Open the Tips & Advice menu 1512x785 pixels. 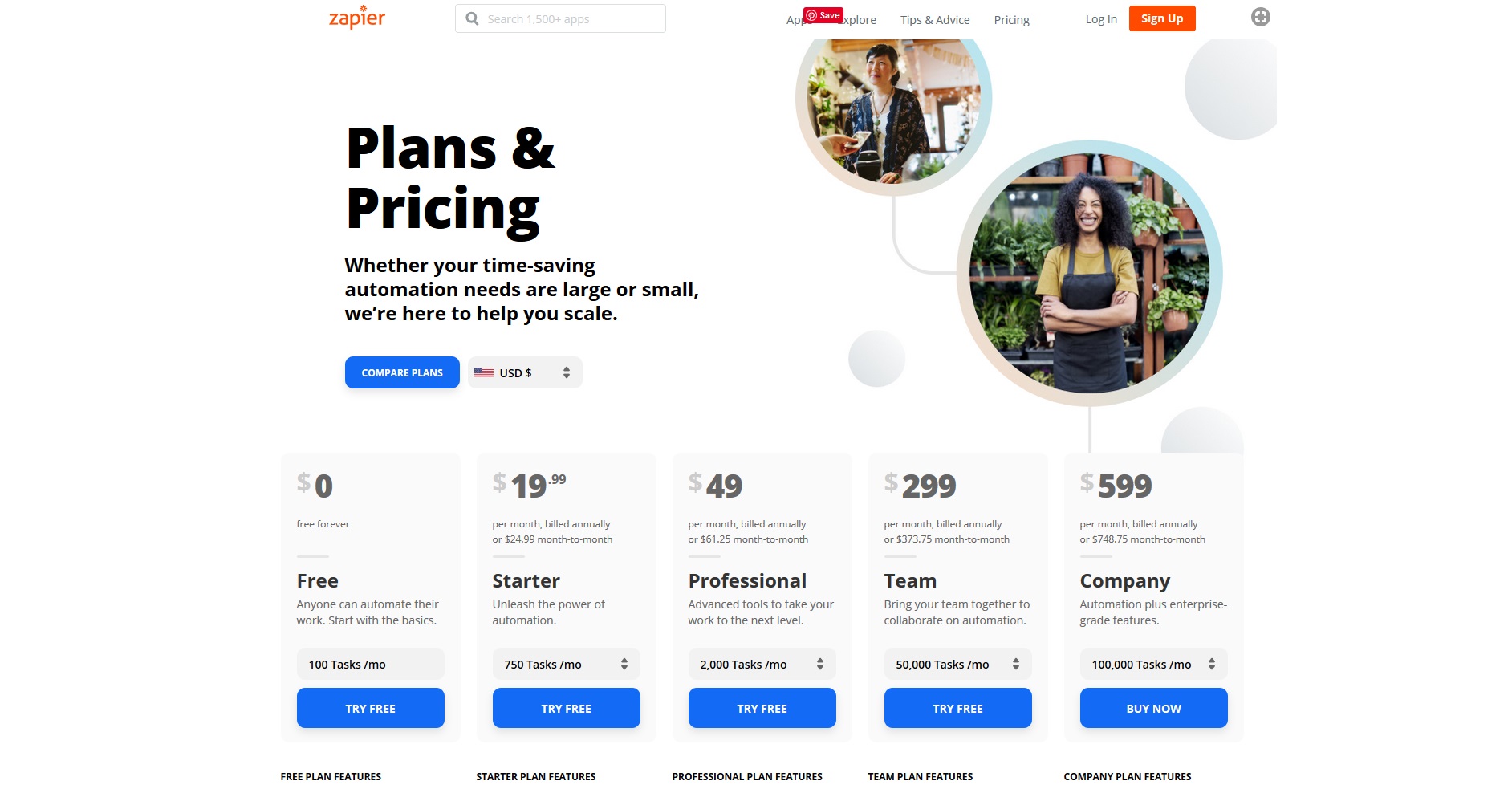point(935,19)
